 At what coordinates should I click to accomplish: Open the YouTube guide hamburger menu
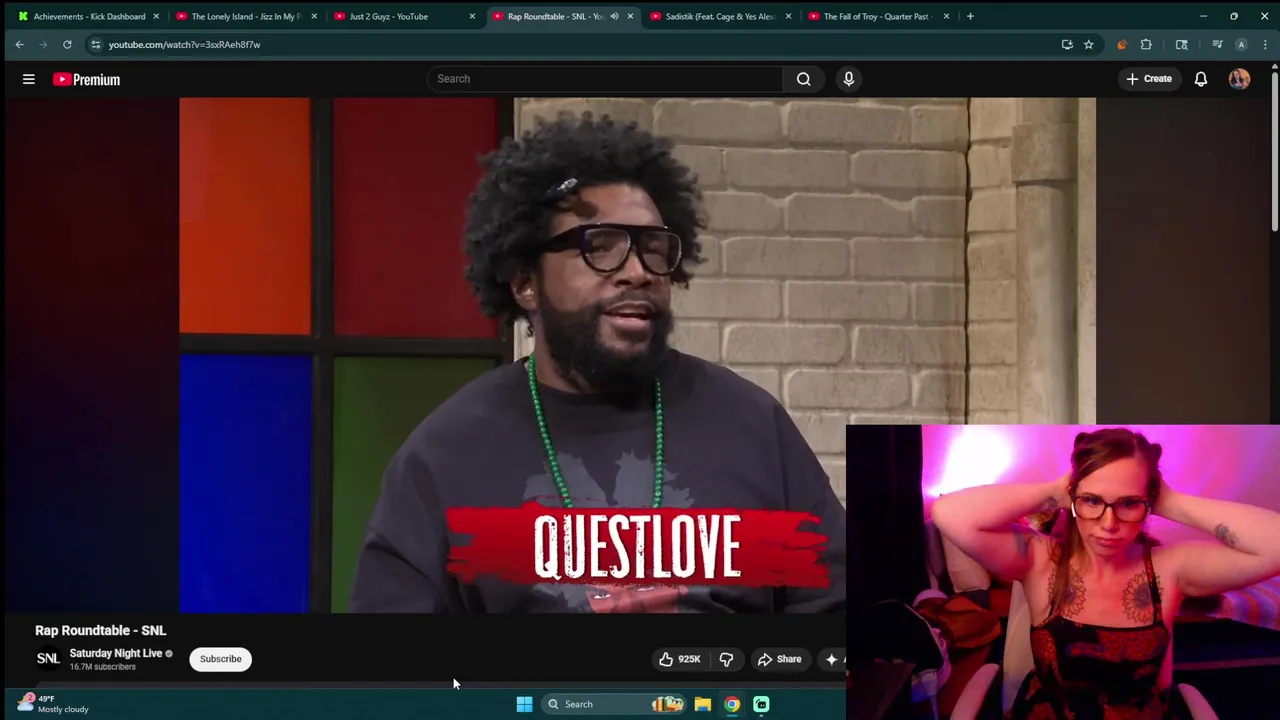point(29,79)
